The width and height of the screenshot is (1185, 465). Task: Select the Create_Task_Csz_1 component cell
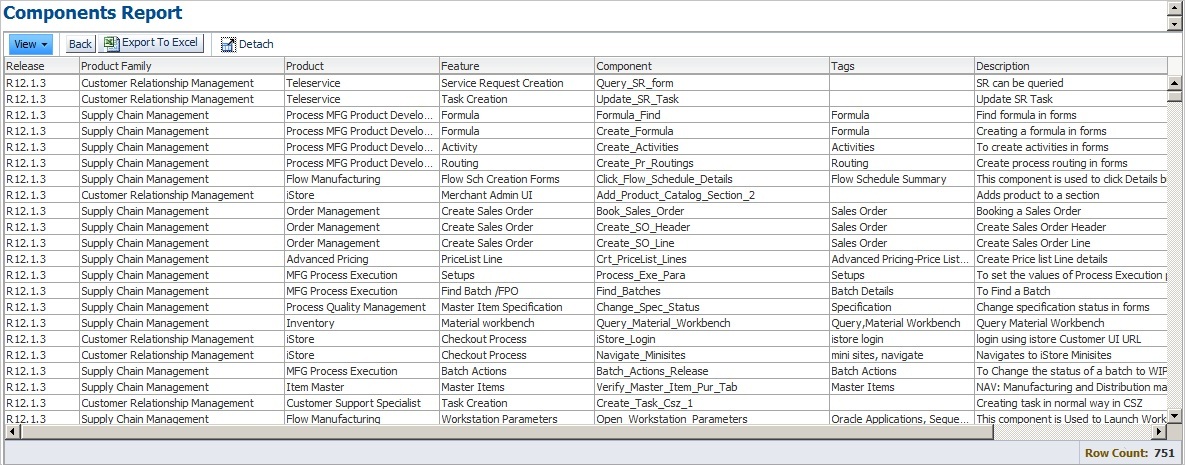point(712,403)
